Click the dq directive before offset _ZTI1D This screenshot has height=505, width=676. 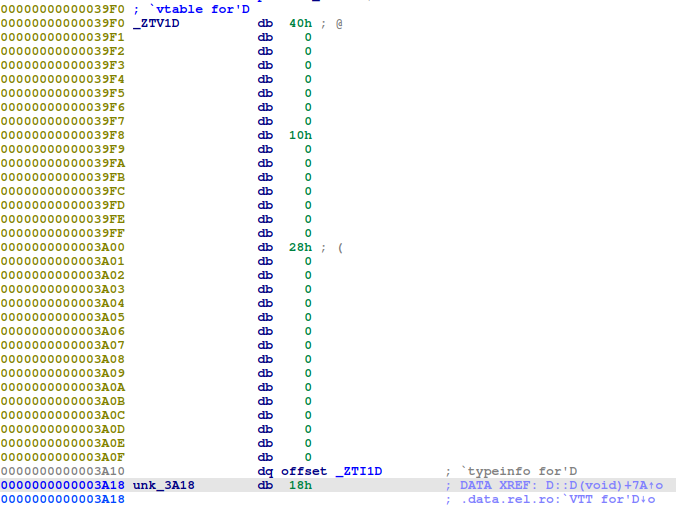coord(265,471)
